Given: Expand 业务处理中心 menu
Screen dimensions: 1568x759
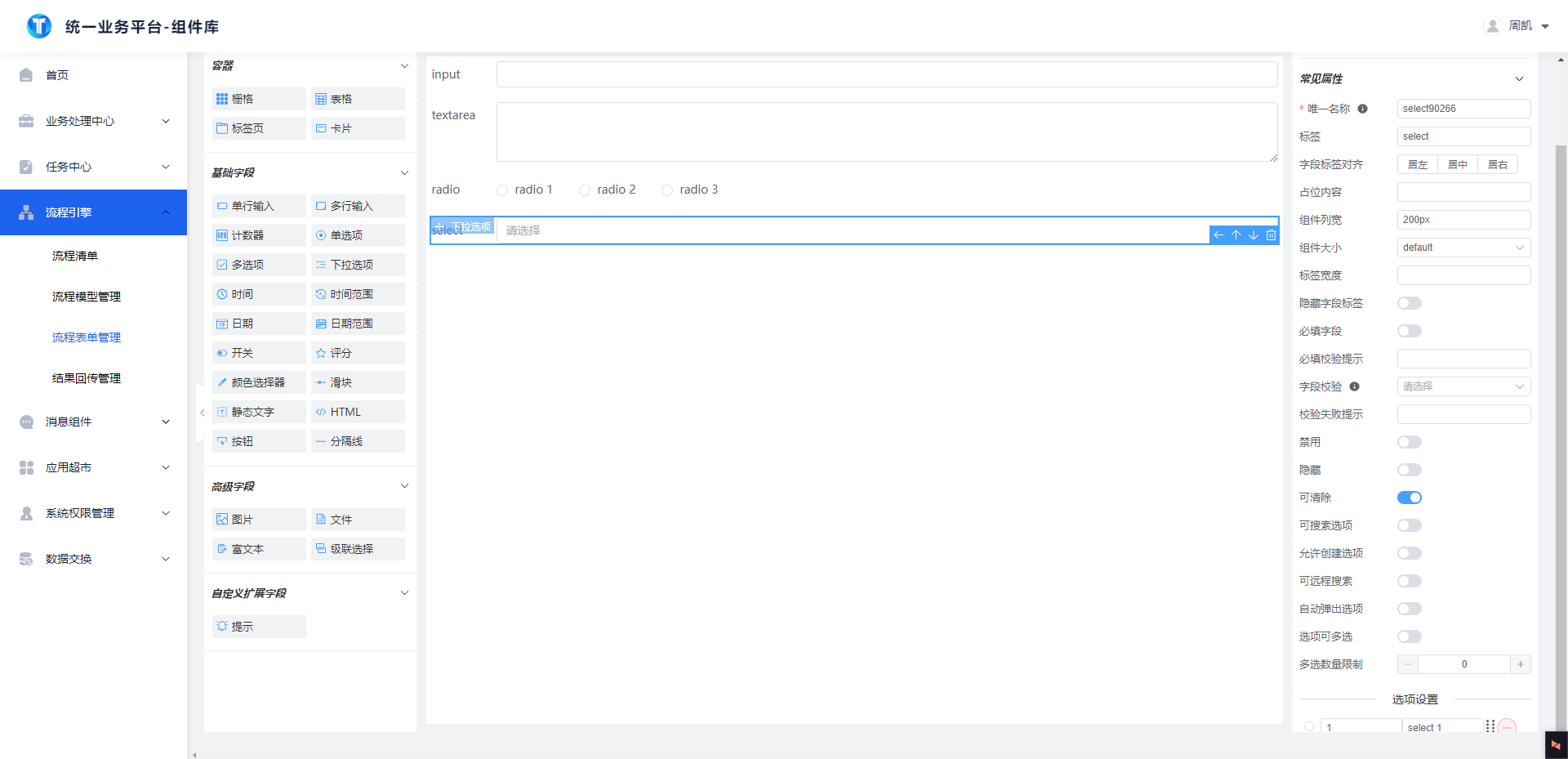Looking at the screenshot, I should tap(94, 121).
